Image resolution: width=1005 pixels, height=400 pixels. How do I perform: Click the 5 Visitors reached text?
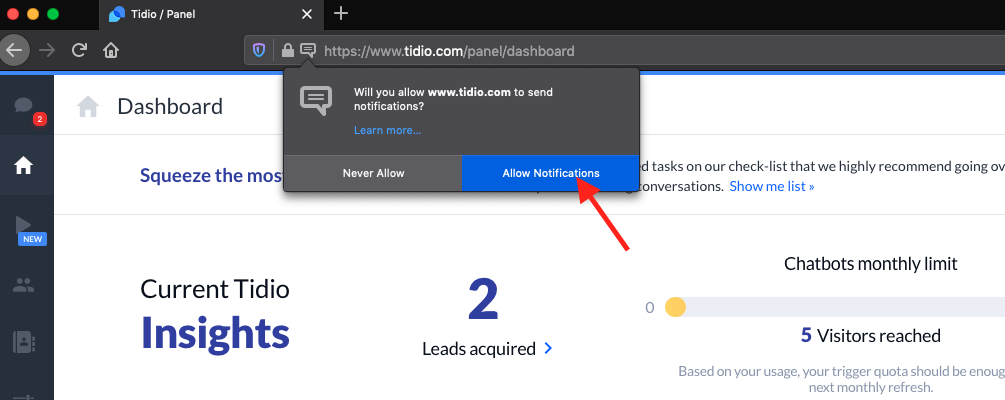(x=870, y=335)
